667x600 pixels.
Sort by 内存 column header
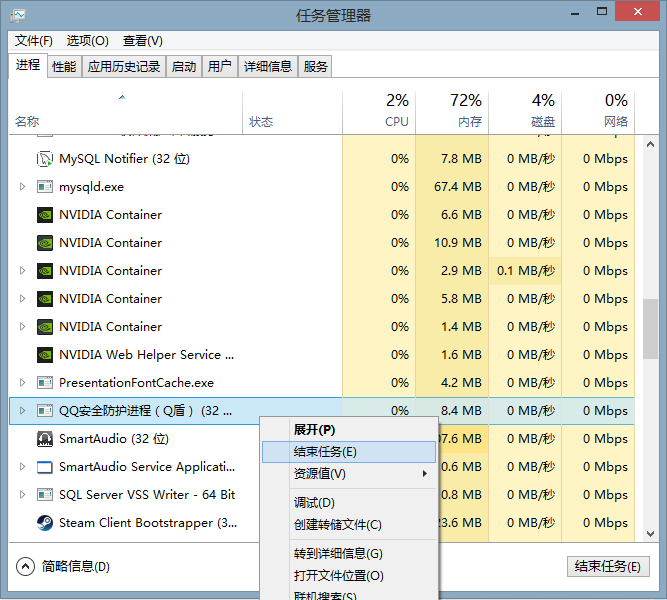(452, 113)
